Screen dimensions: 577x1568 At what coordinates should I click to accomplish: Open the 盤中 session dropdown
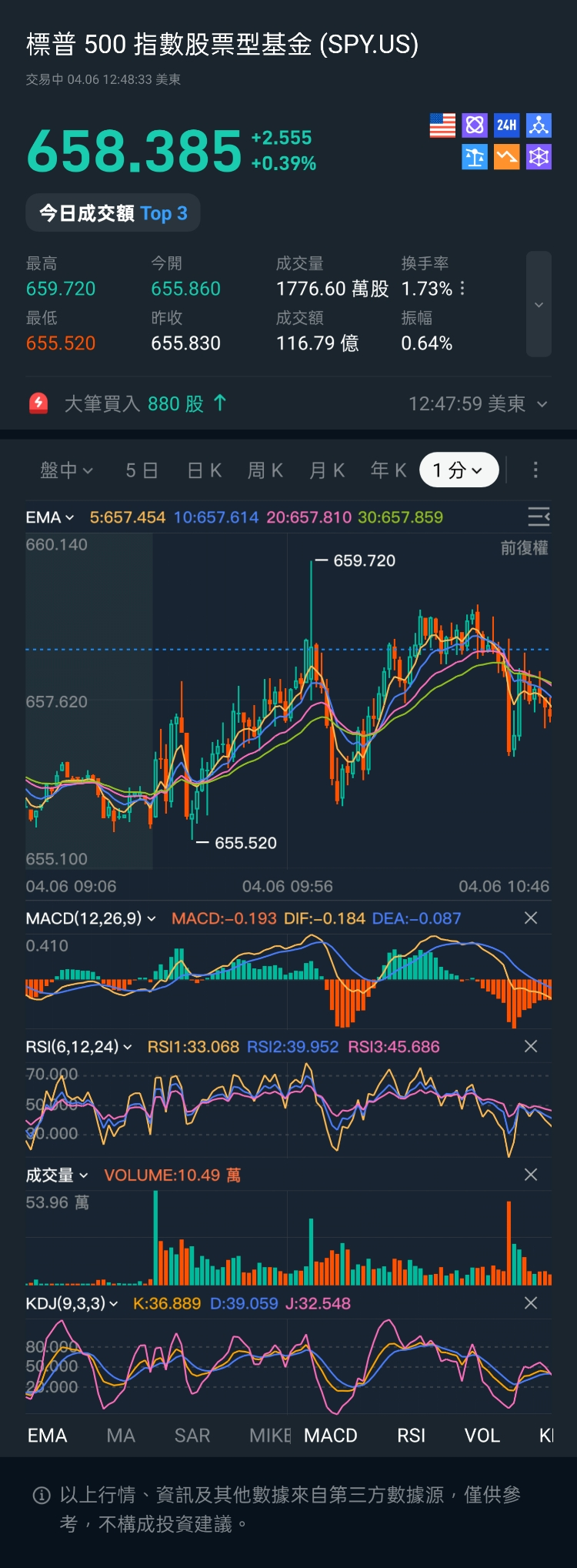point(66,470)
